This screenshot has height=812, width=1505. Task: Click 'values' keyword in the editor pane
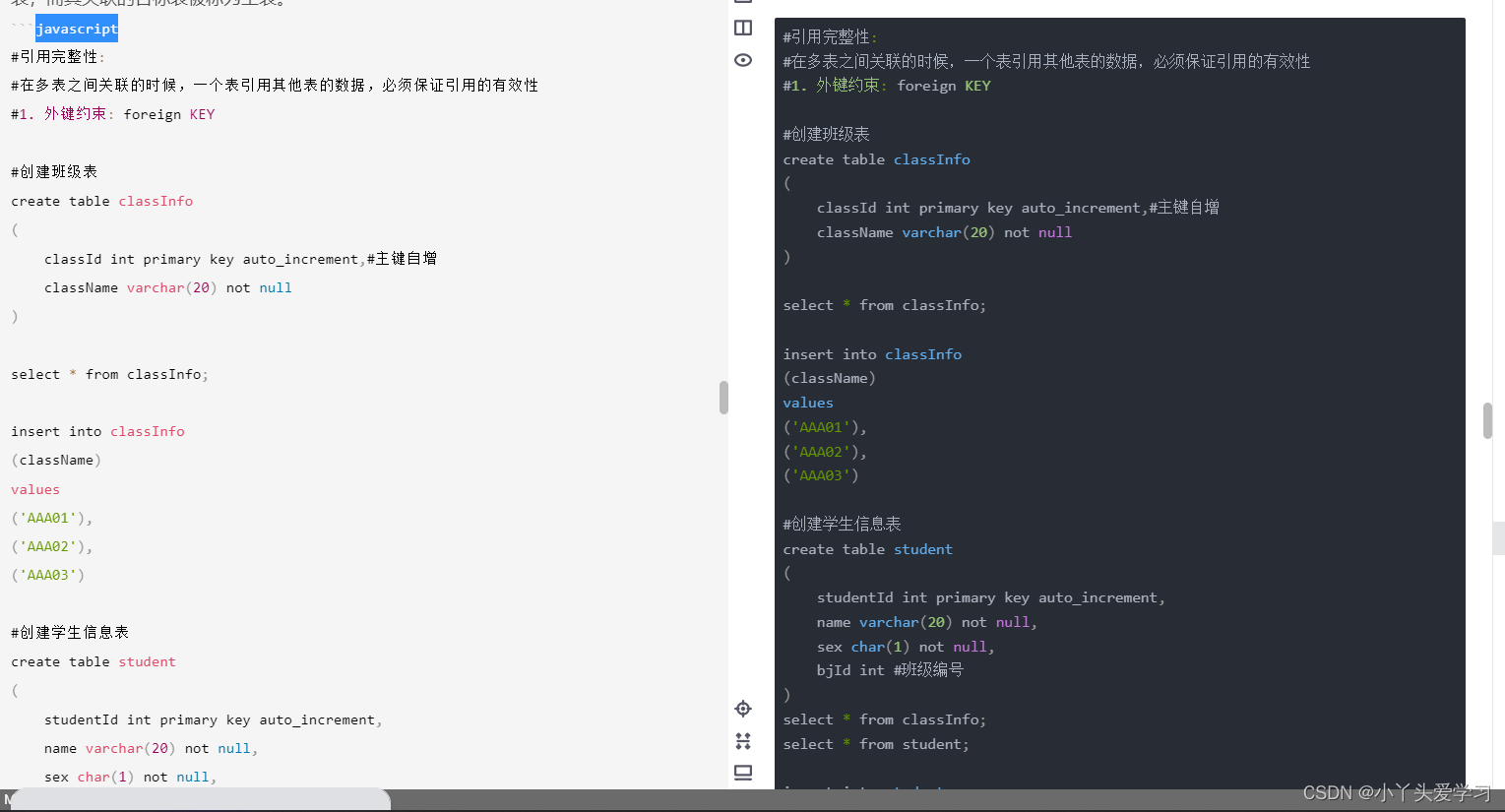pyautogui.click(x=35, y=489)
